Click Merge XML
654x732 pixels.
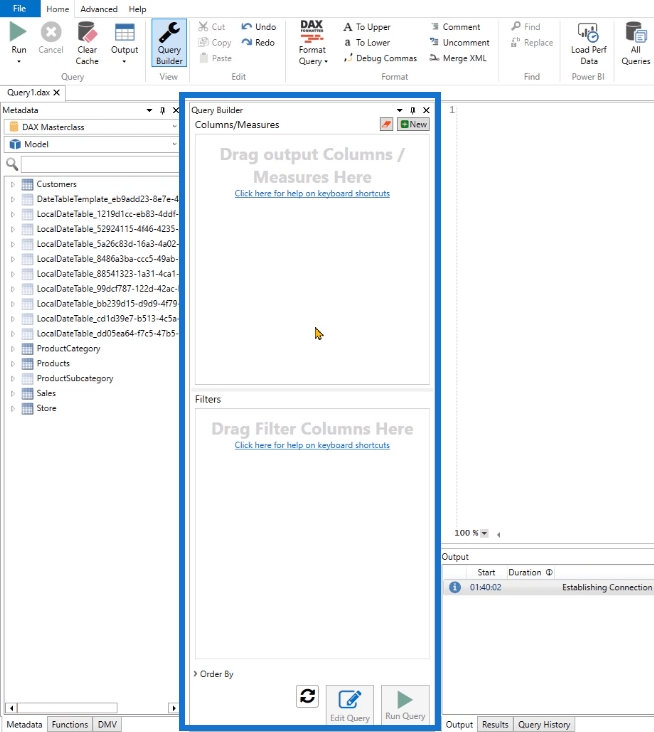click(x=458, y=58)
